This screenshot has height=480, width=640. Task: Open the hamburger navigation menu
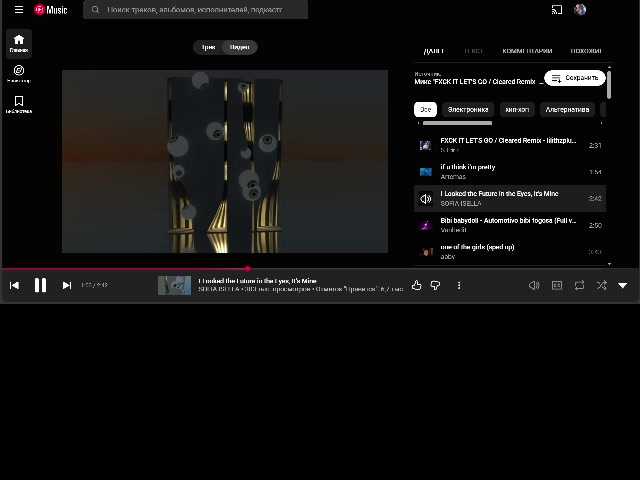19,9
